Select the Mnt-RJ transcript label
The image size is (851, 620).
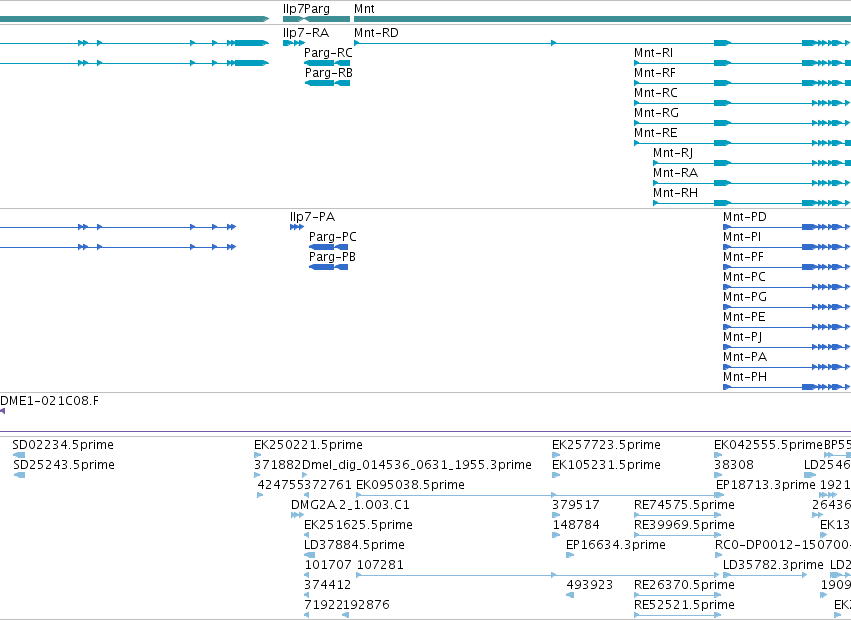673,153
